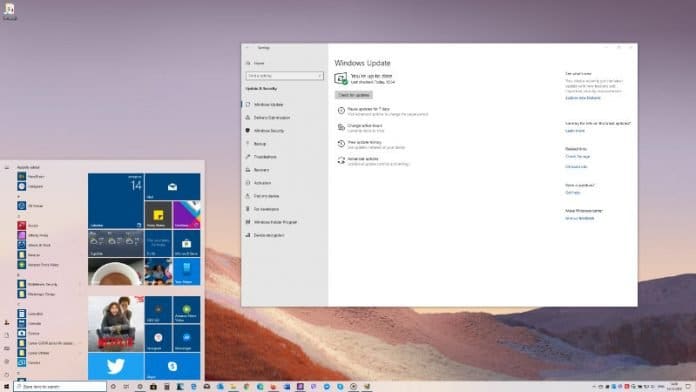696x392 pixels.
Task: Click Pause updates for 7 days
Action: (x=384, y=111)
